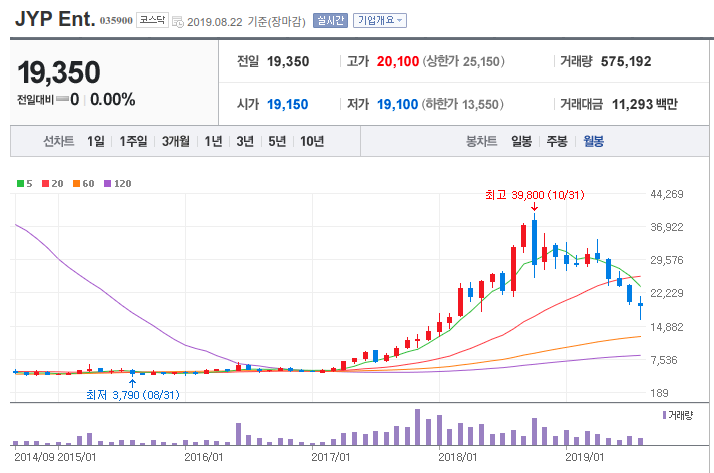
Task: Click the 선차트 label
Action: click(x=59, y=142)
